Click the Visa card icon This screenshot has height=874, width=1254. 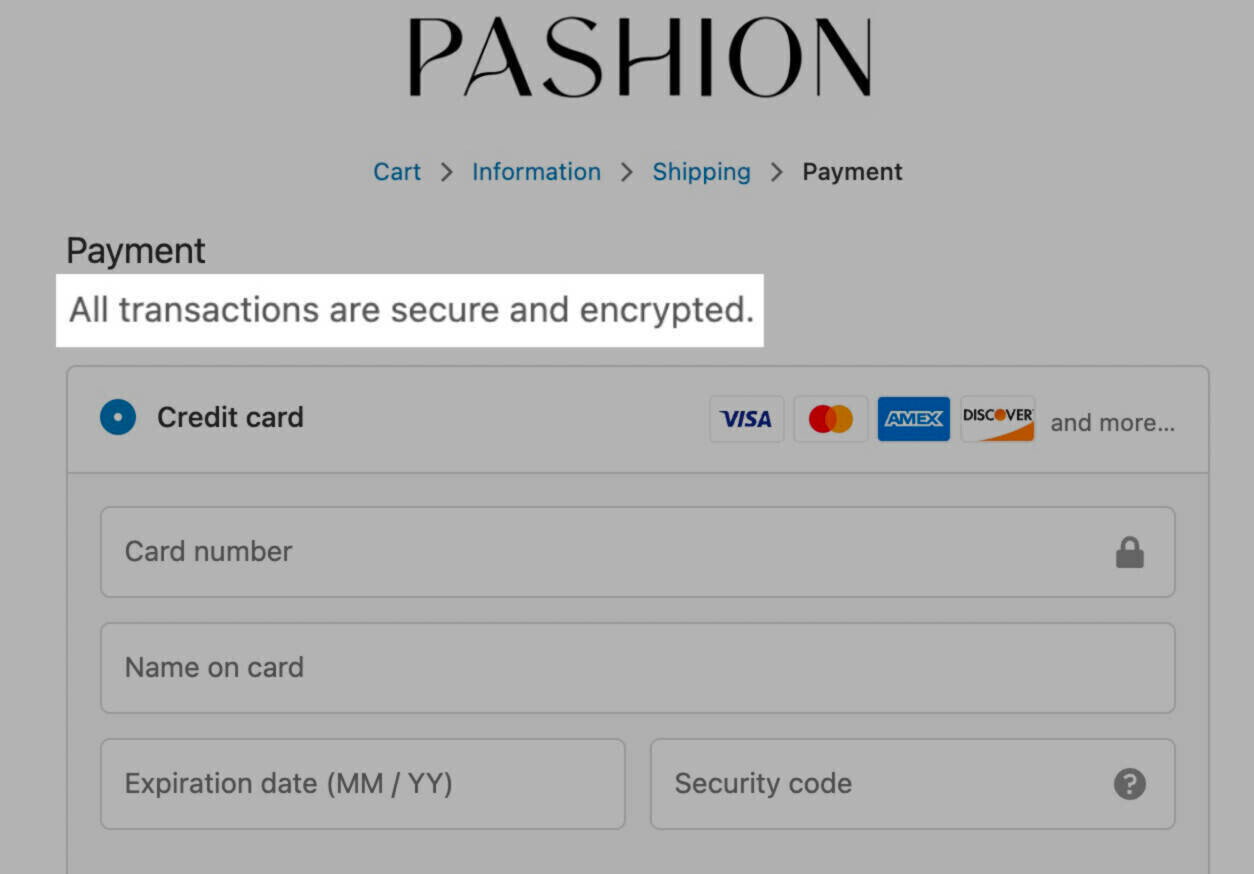click(x=746, y=419)
